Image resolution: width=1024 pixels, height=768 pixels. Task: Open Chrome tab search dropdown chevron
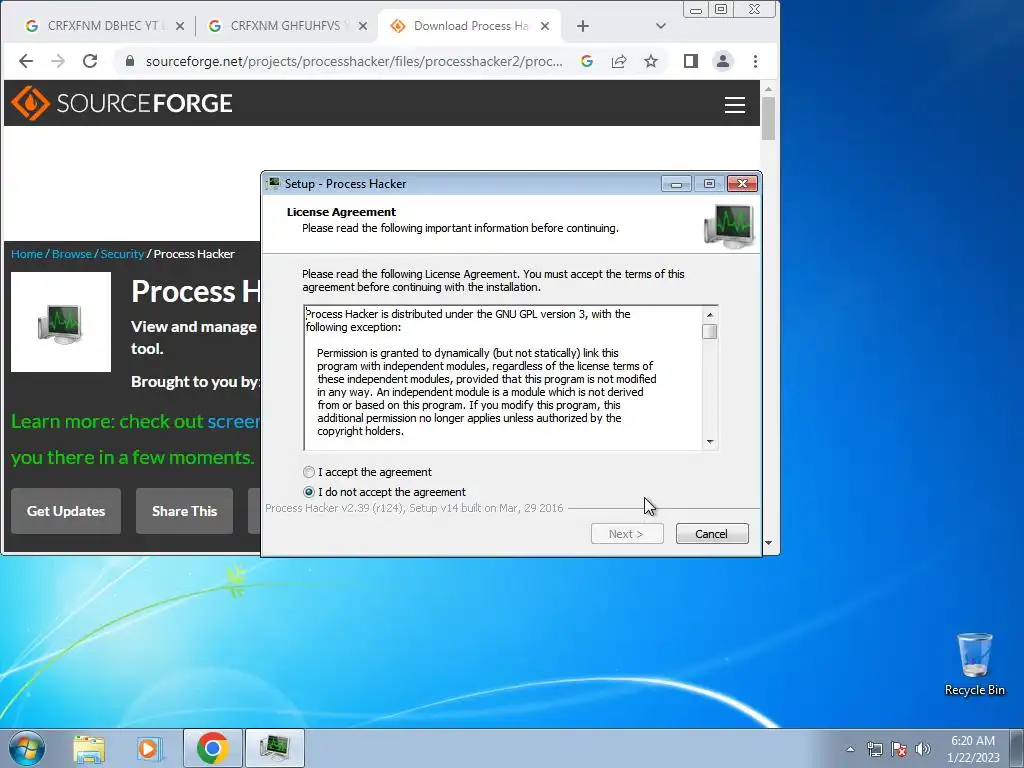click(660, 26)
